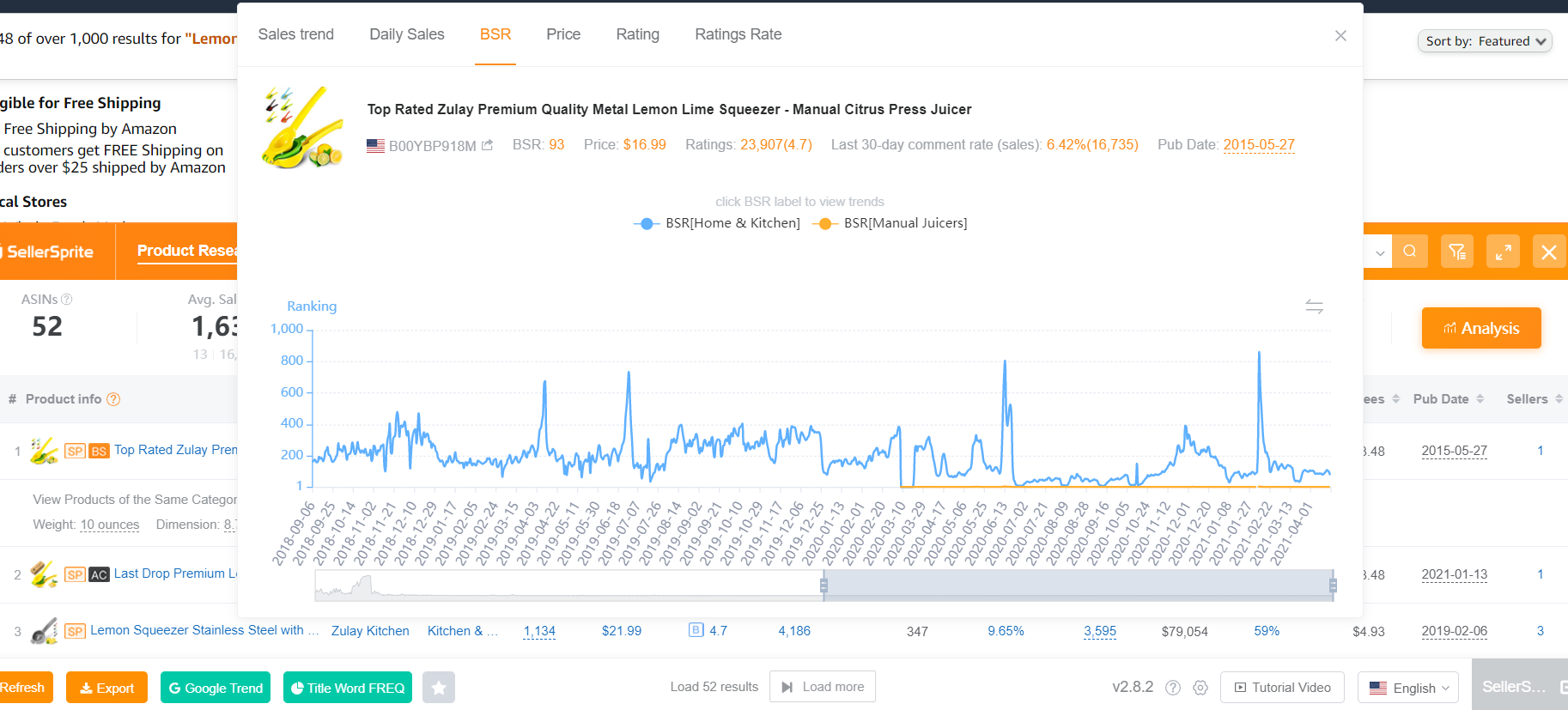Image resolution: width=1568 pixels, height=710 pixels.
Task: Click the expand fullscreen arrows icon
Action: pyautogui.click(x=1503, y=252)
